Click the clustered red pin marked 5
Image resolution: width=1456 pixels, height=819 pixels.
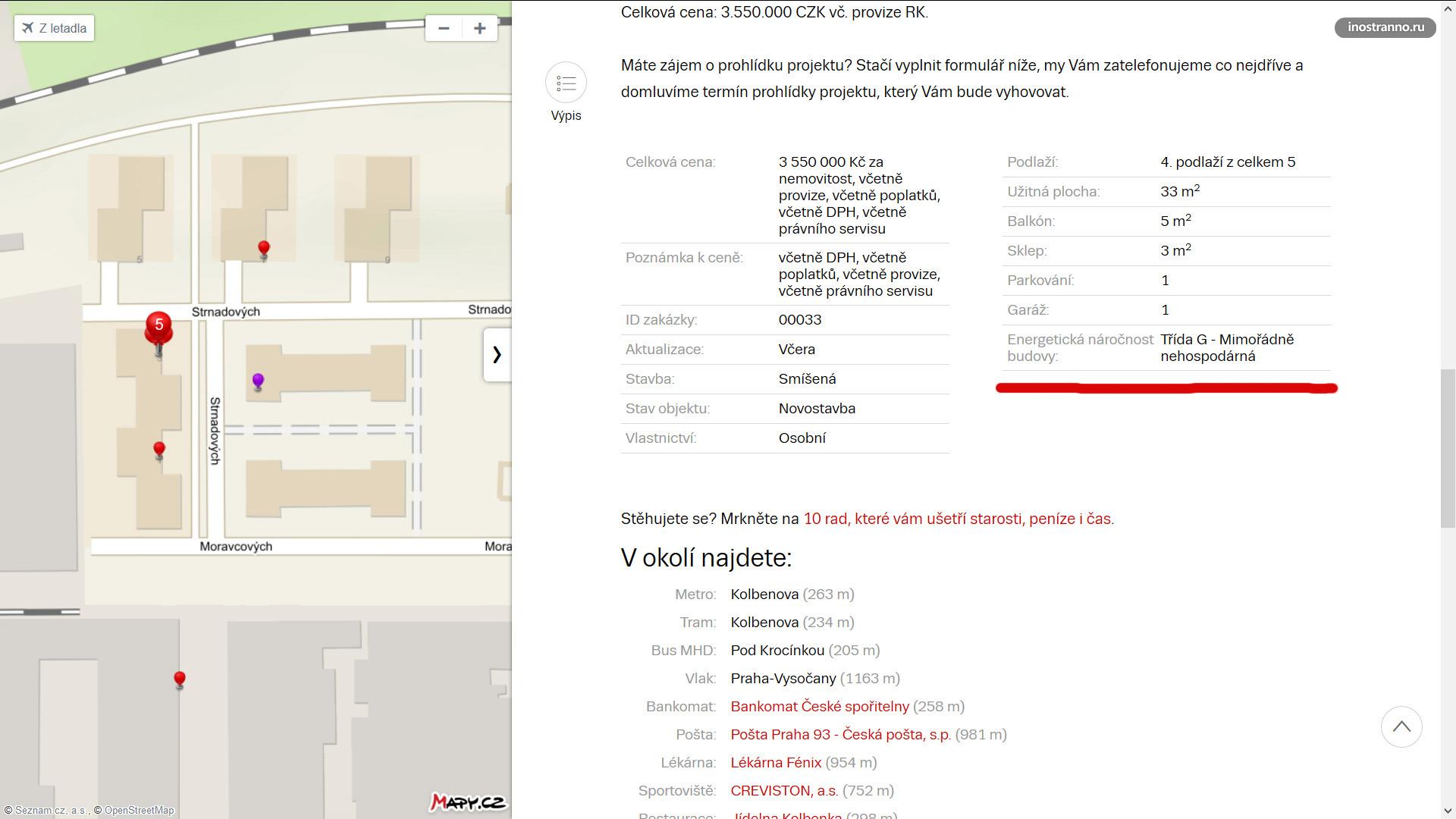158,328
